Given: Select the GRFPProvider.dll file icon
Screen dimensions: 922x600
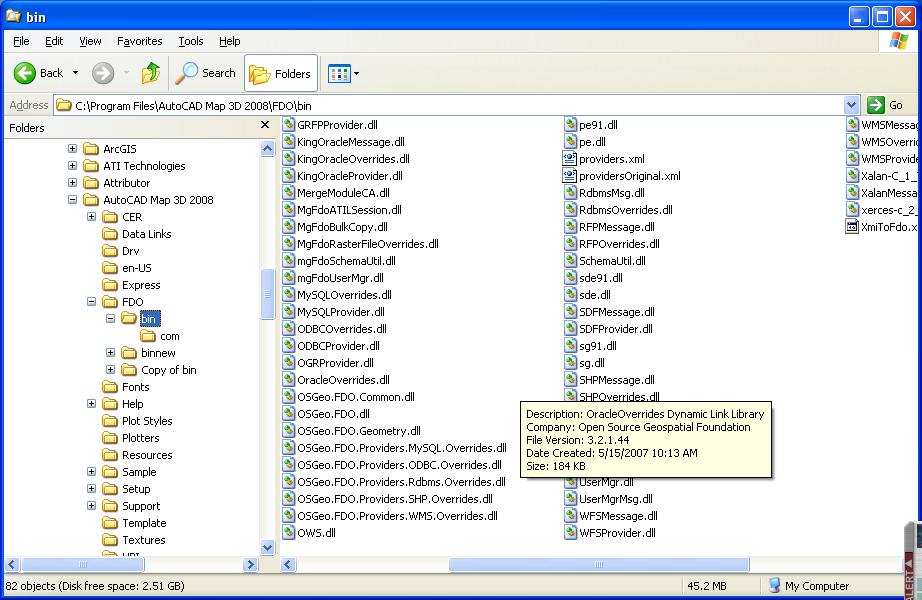Looking at the screenshot, I should 288,125.
